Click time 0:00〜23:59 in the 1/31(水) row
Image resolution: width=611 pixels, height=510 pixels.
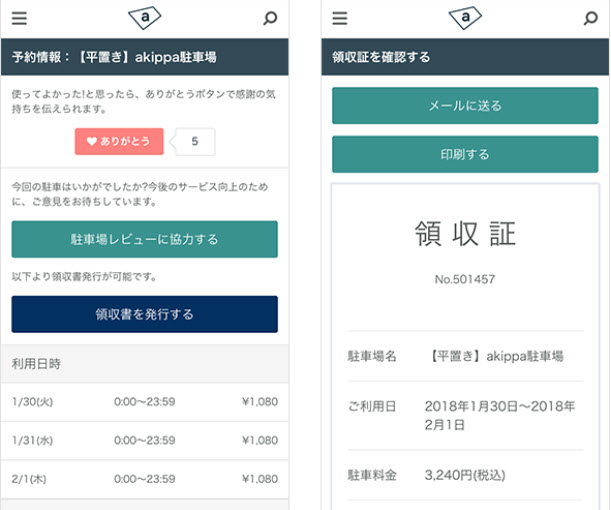[145, 440]
